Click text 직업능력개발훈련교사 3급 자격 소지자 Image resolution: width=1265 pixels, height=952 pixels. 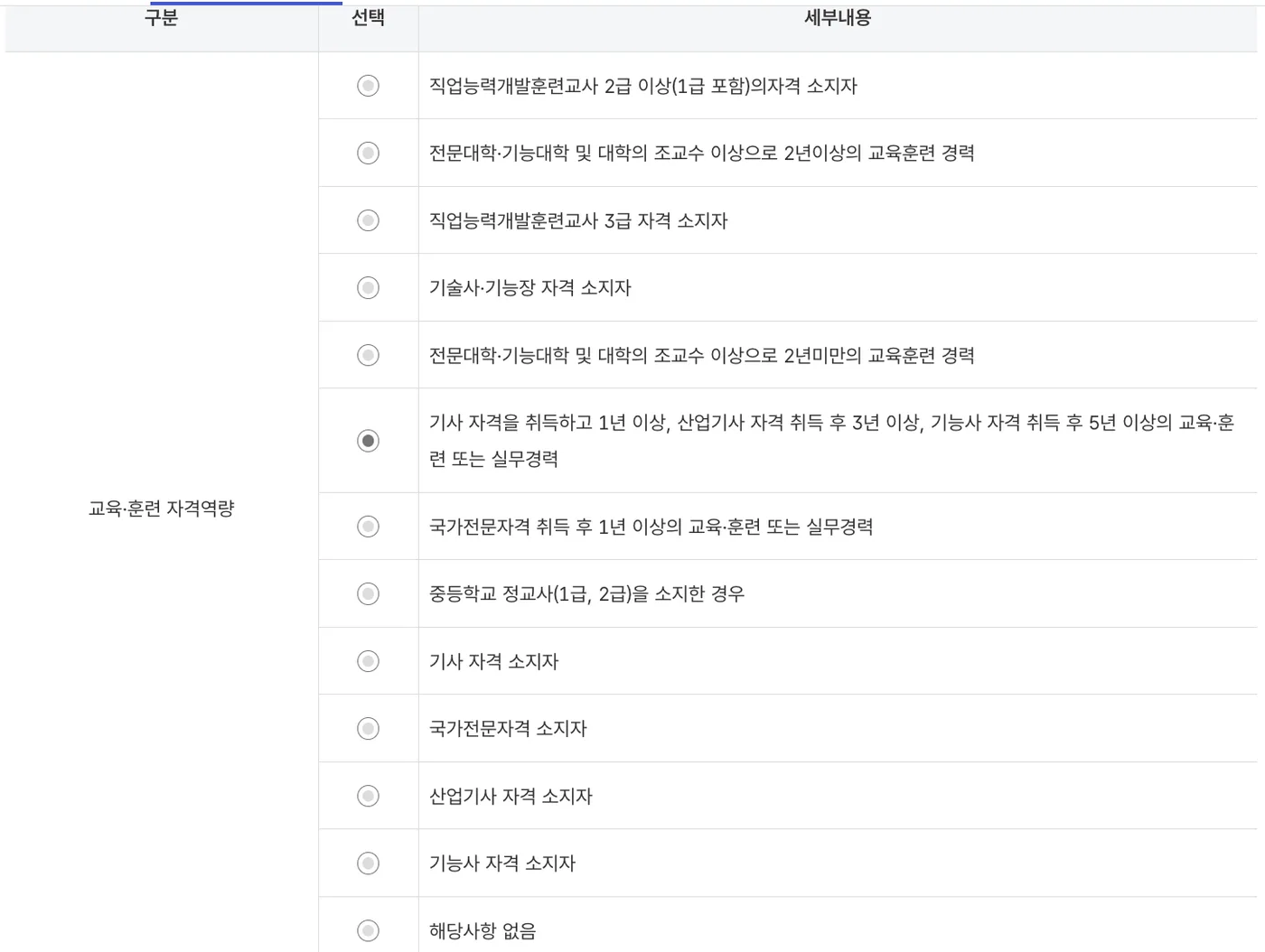[x=578, y=220]
